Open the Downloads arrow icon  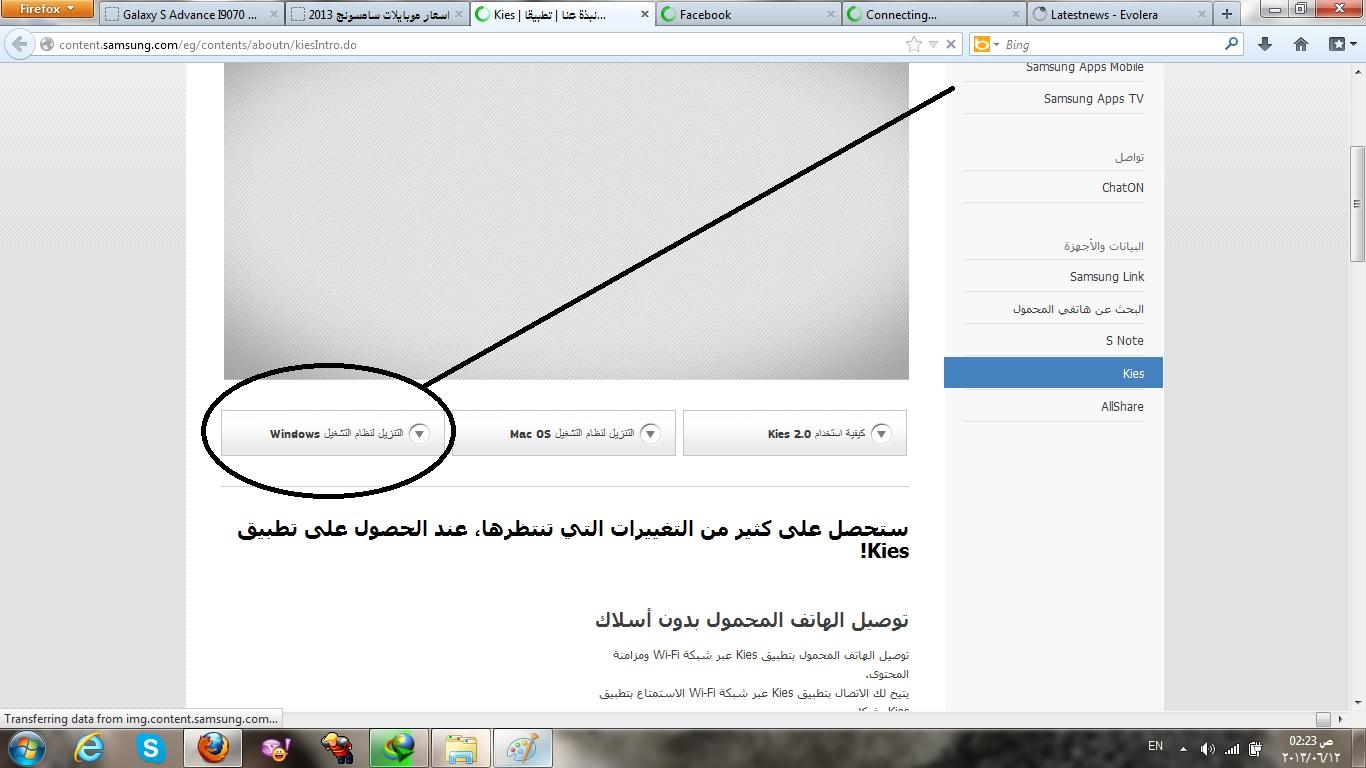(x=1265, y=44)
